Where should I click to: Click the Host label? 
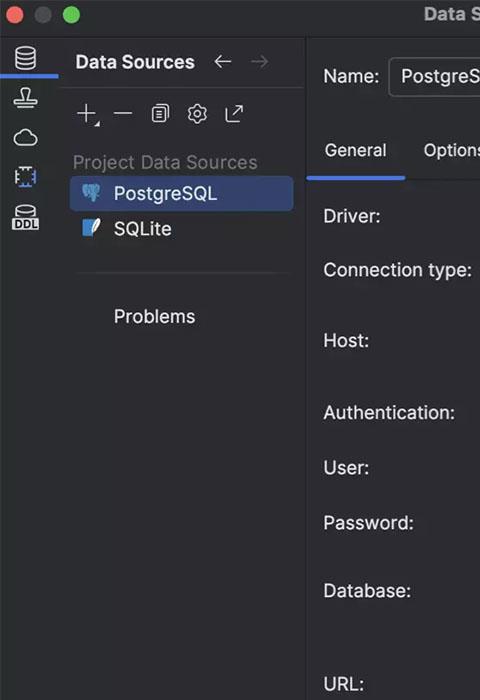(x=346, y=341)
